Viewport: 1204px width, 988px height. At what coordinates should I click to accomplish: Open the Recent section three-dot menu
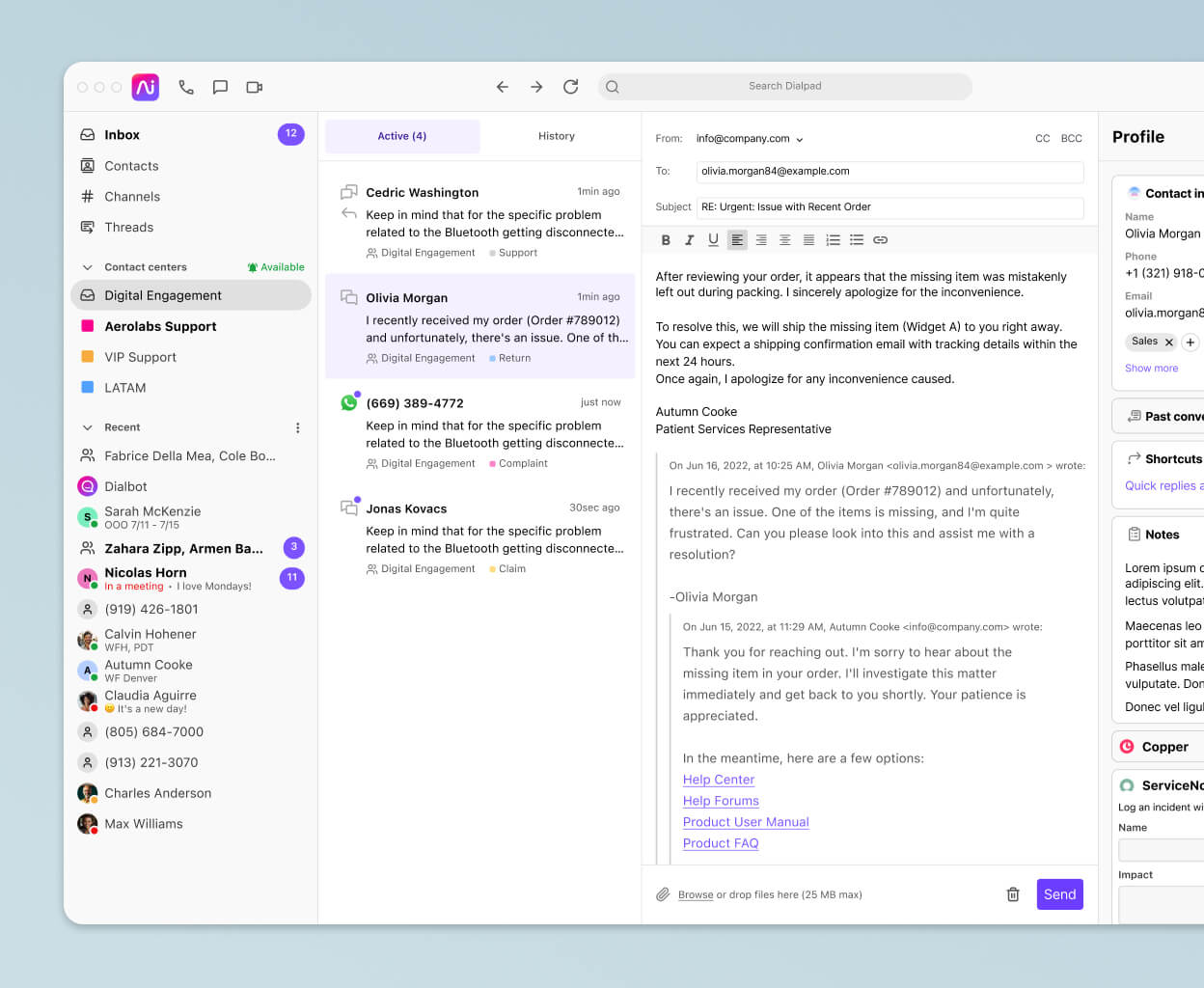click(297, 426)
